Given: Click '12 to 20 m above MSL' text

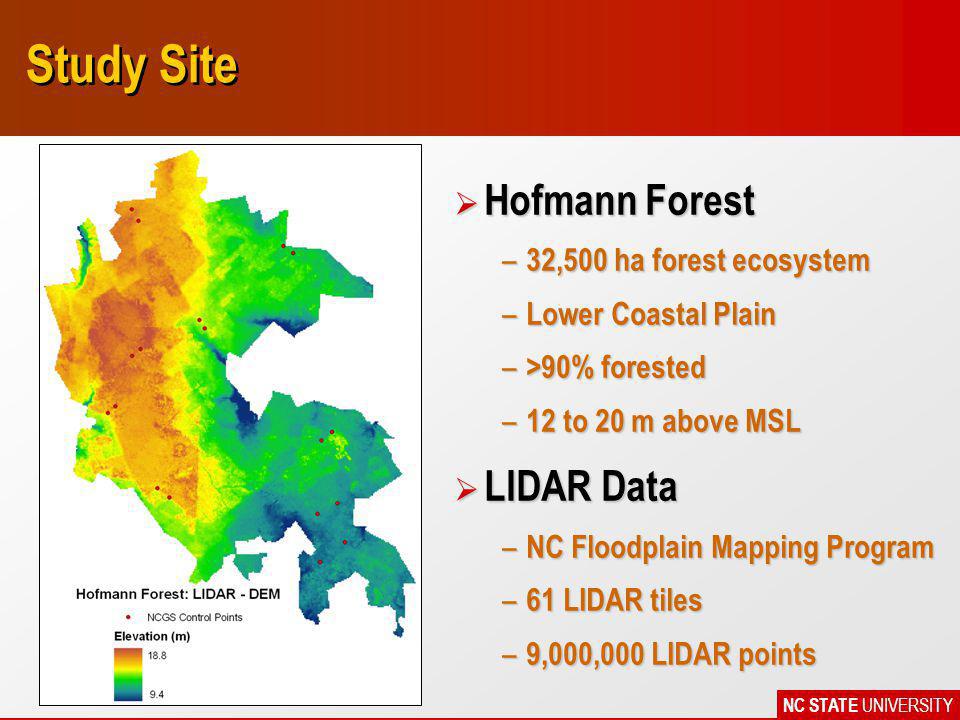Looking at the screenshot, I should pos(663,421).
